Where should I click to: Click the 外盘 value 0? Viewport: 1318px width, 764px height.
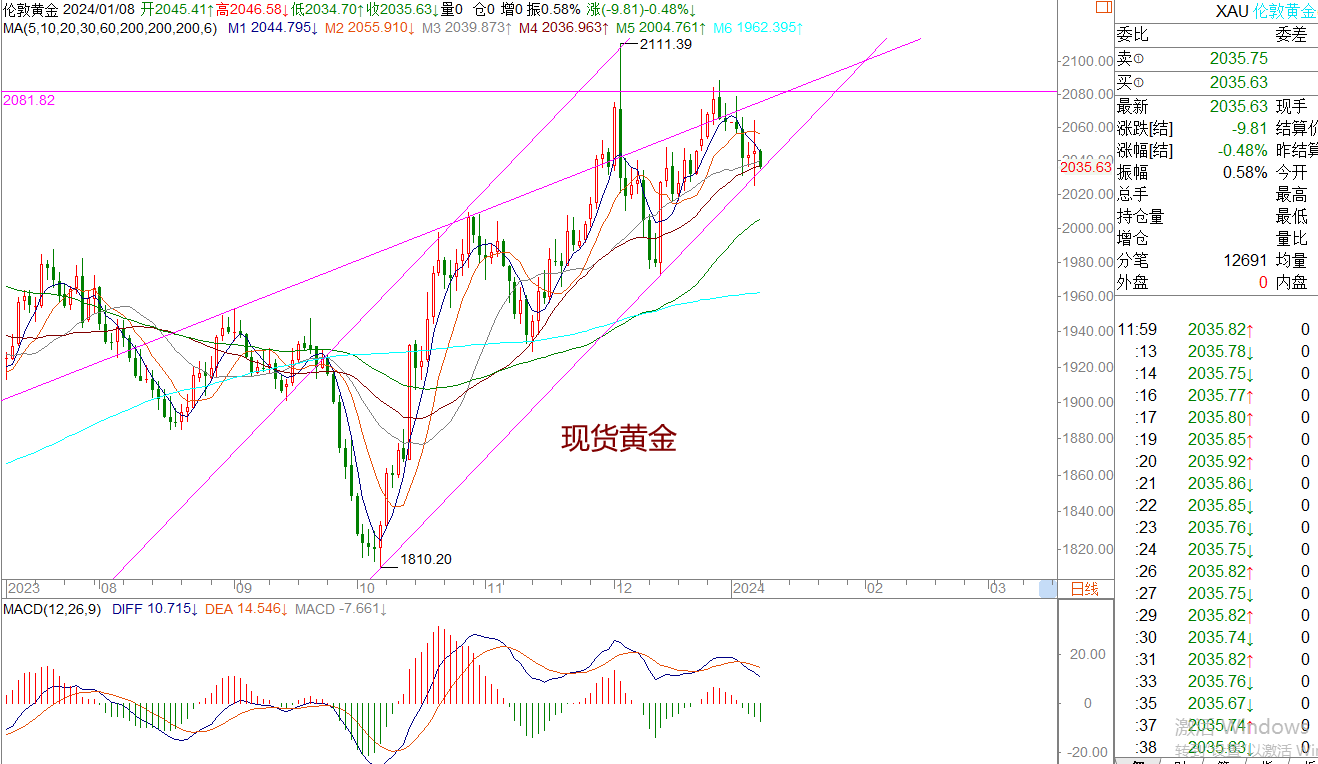[x=1263, y=282]
